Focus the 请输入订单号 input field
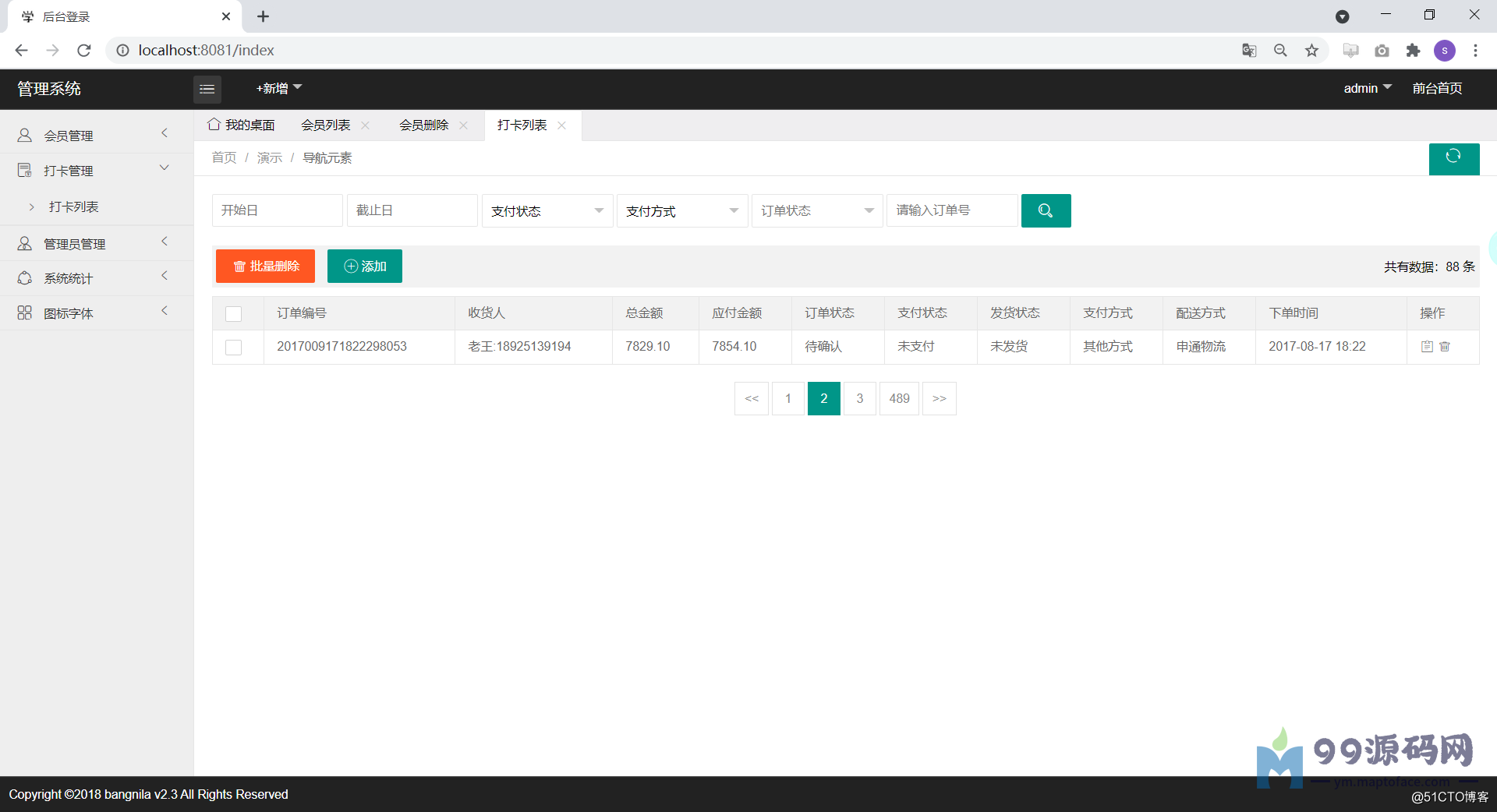Viewport: 1497px width, 812px height. 952,210
